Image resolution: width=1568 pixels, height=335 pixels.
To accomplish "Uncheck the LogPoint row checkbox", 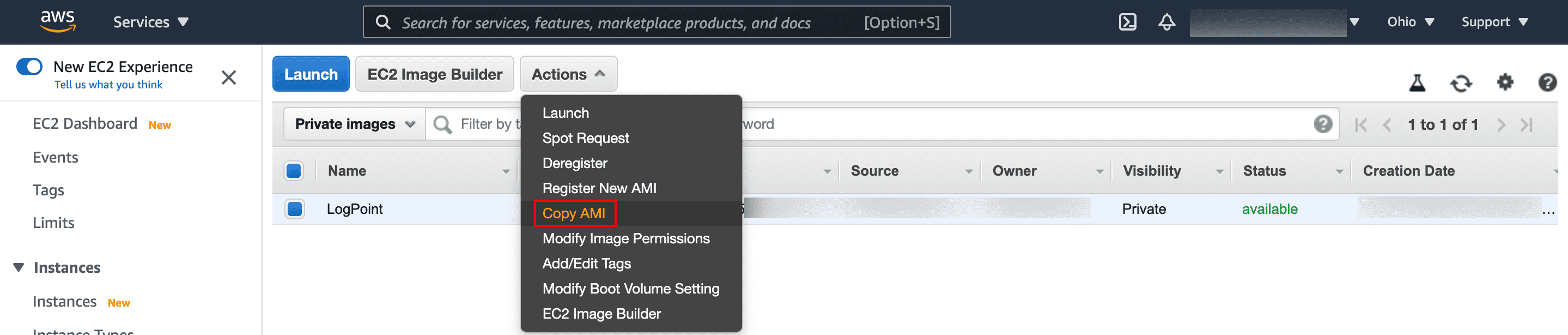I will click(x=295, y=209).
